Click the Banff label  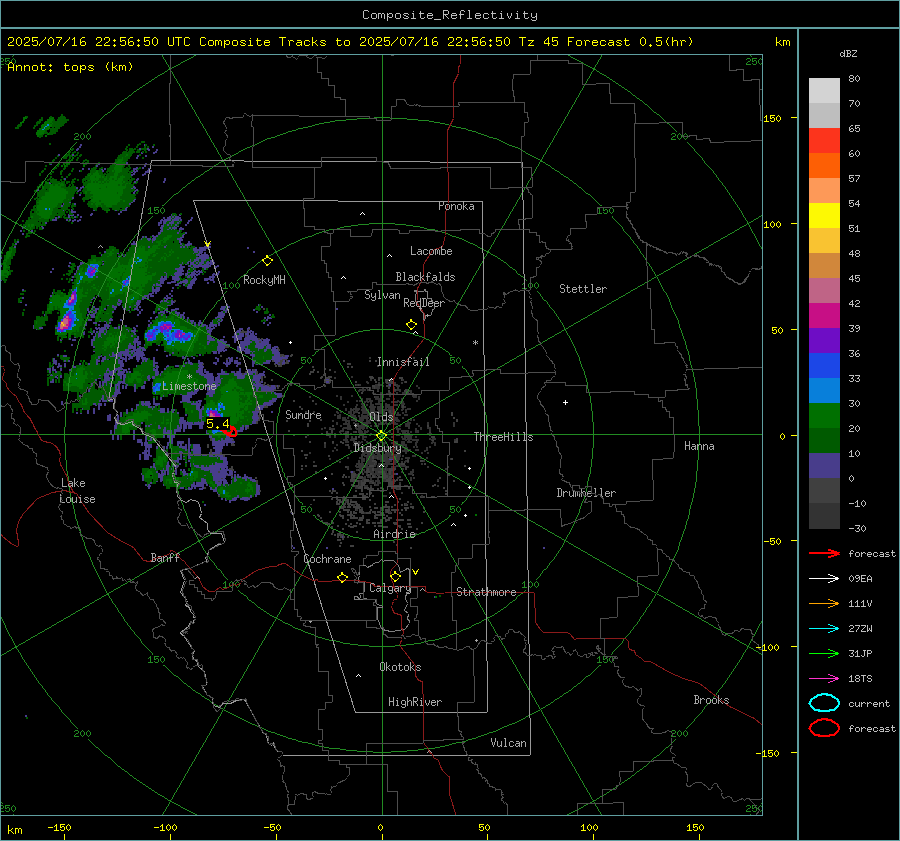click(x=165, y=557)
